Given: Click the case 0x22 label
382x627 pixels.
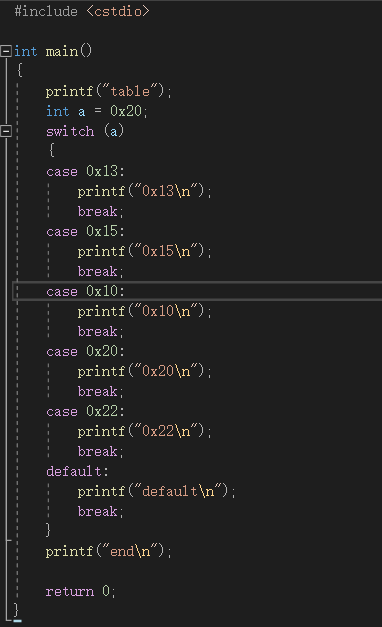Looking at the screenshot, I should point(86,411).
